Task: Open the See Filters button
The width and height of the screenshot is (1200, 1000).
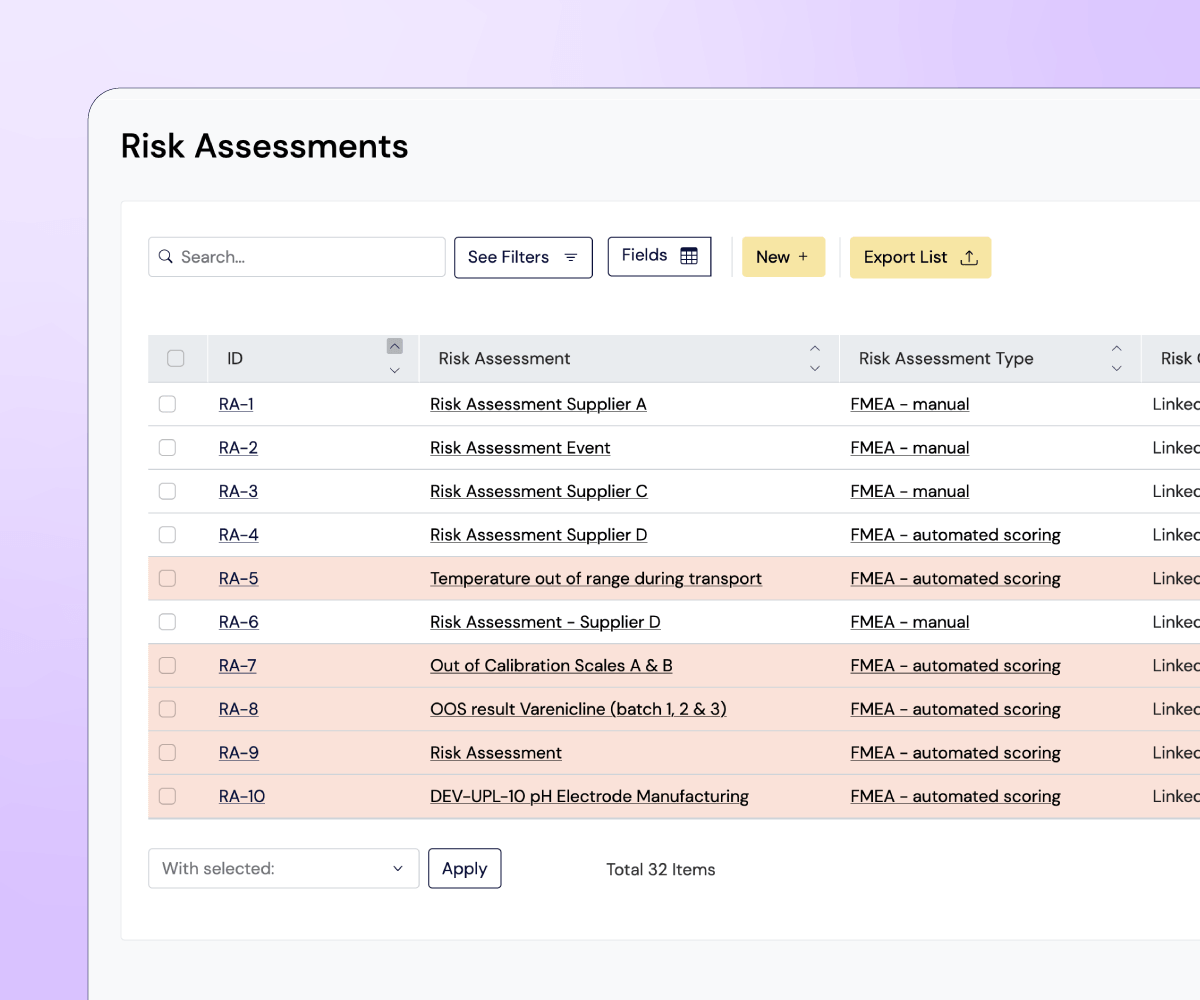Action: coord(523,257)
